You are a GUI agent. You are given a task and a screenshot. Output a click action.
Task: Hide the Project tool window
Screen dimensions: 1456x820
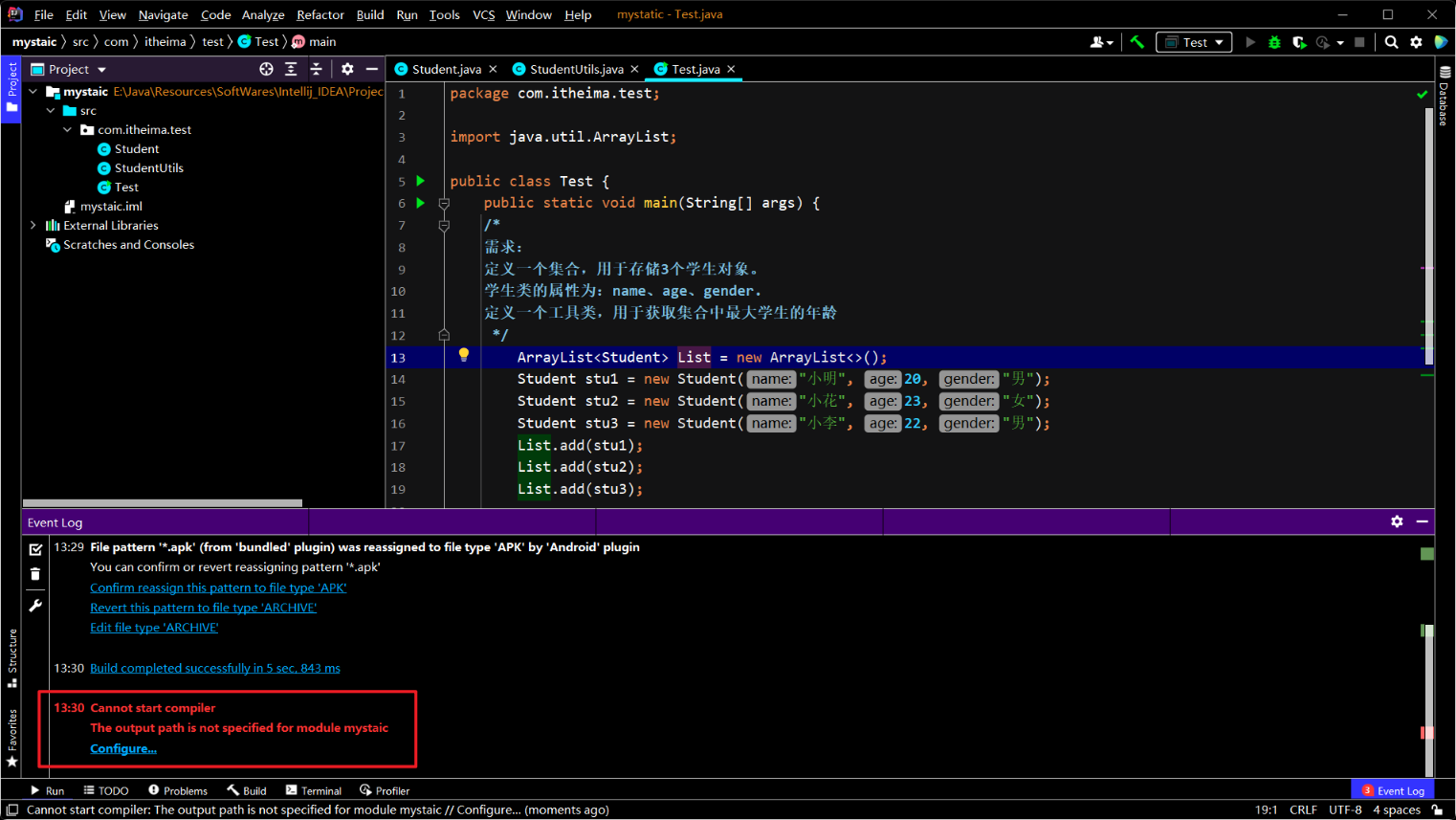click(372, 69)
